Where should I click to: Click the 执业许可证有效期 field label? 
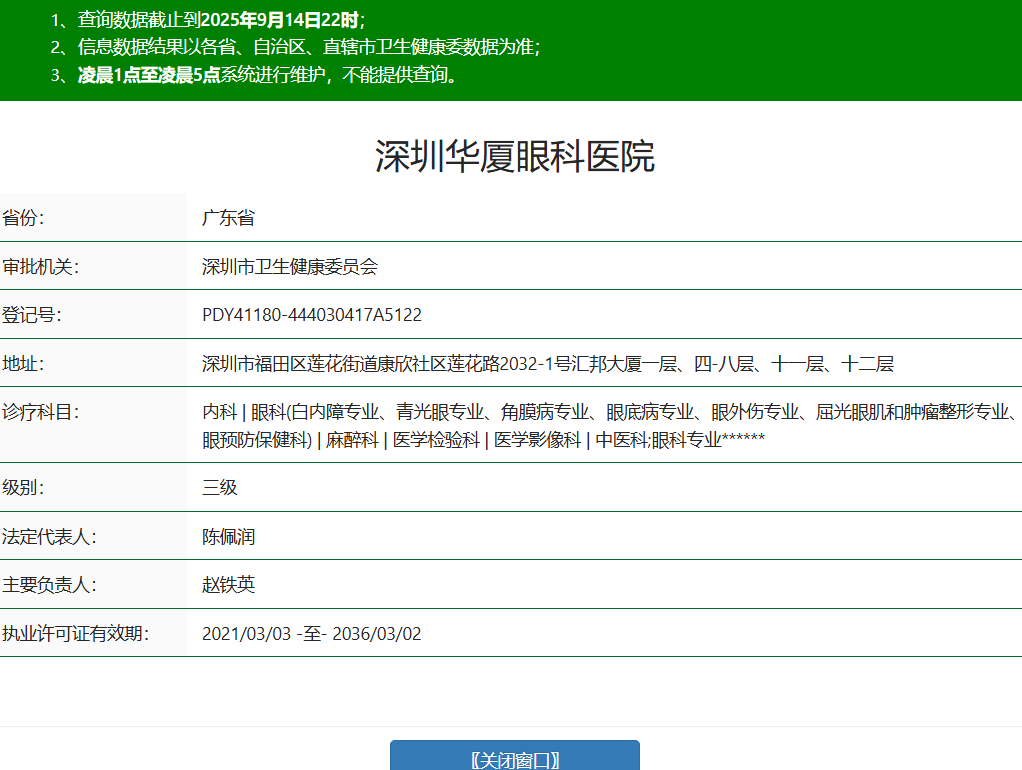75,633
